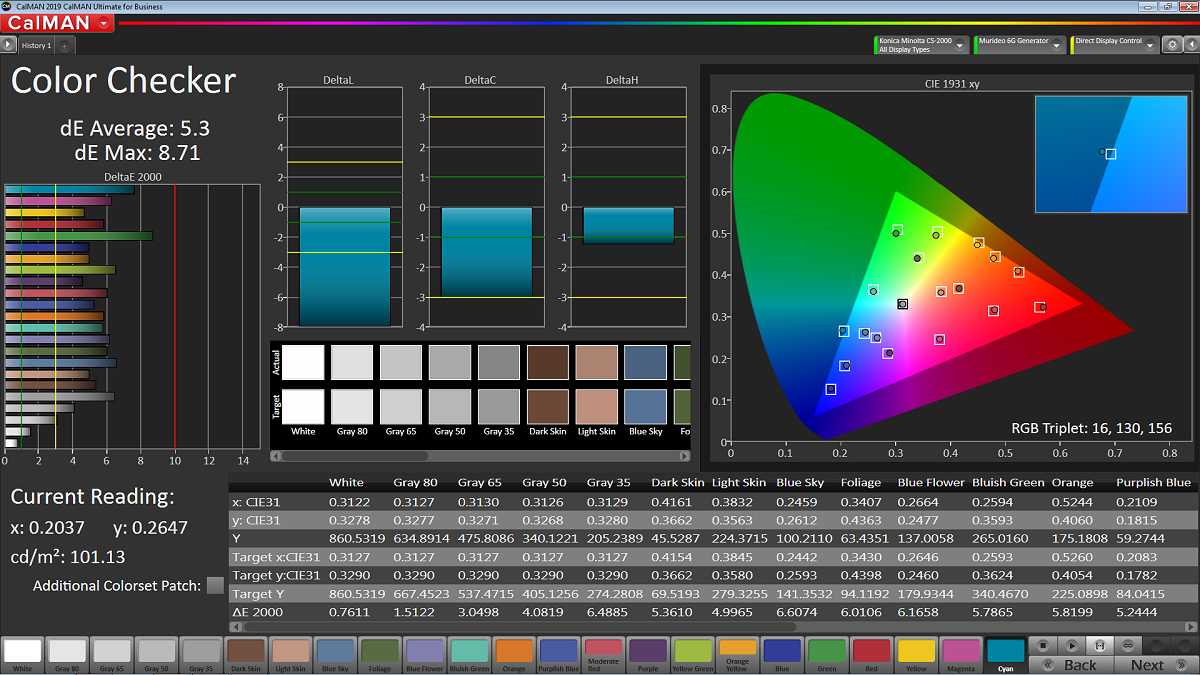Add a new history tab with plus
The image size is (1200, 675).
pos(63,46)
